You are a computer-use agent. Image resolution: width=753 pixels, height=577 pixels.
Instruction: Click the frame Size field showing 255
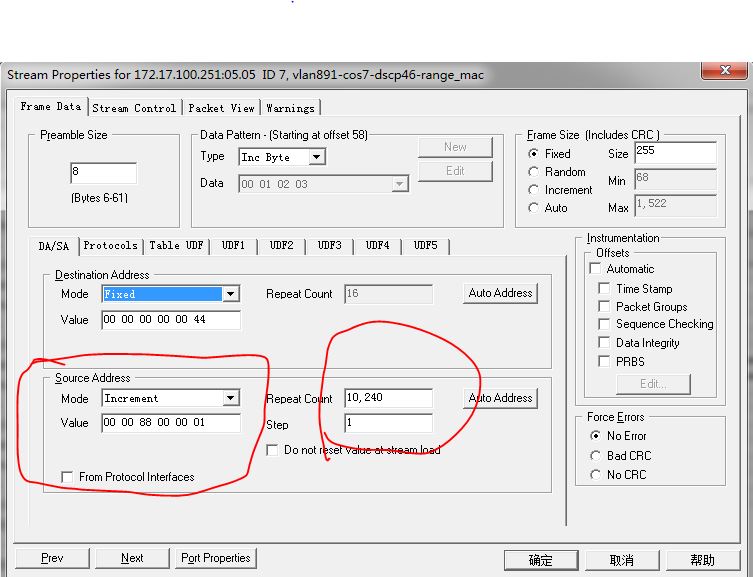point(675,153)
